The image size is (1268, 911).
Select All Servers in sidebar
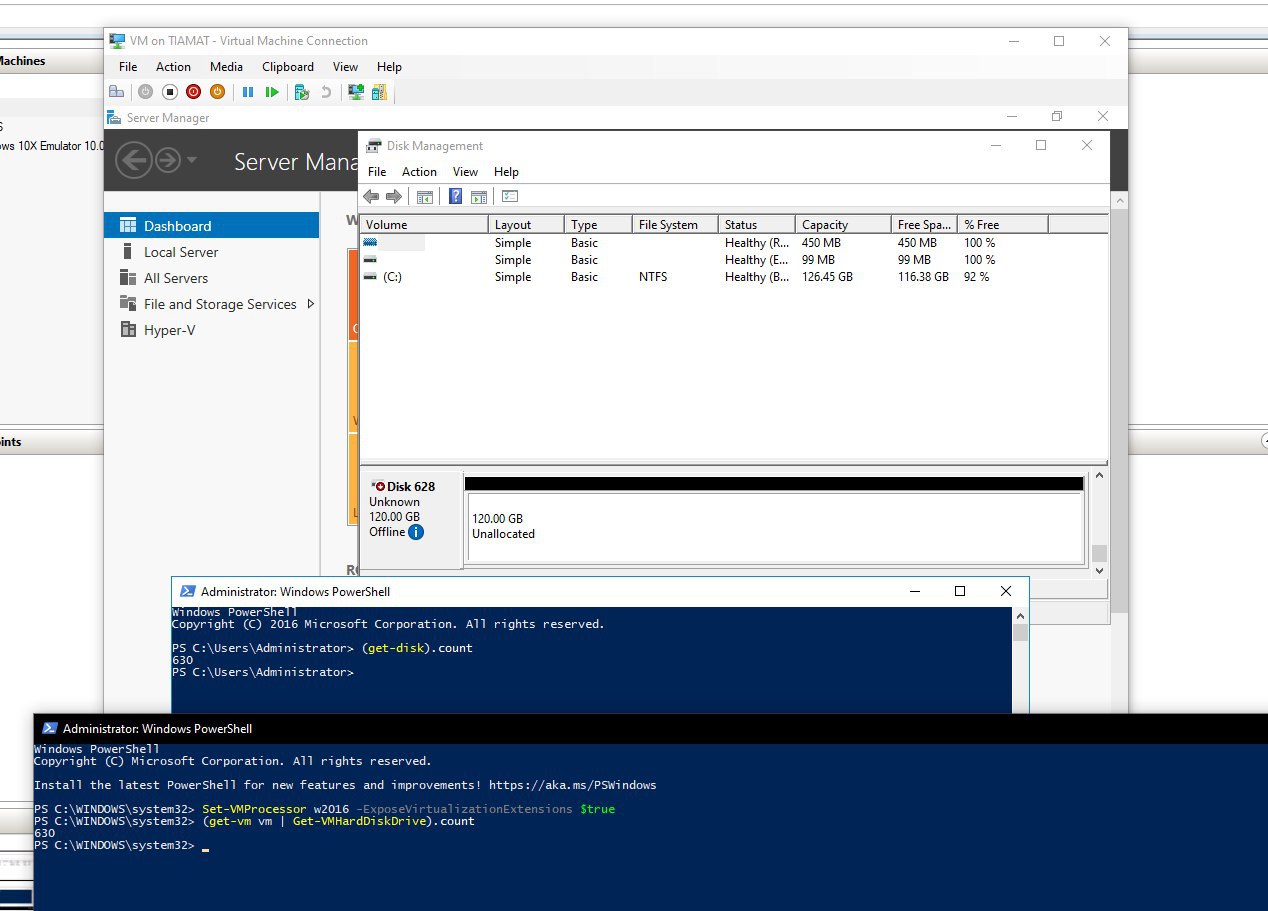pos(212,278)
